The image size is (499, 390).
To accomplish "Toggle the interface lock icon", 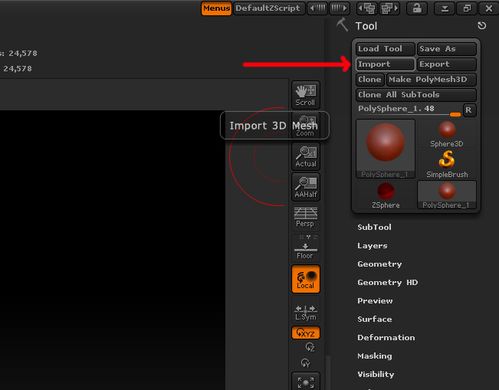I will click(417, 8).
